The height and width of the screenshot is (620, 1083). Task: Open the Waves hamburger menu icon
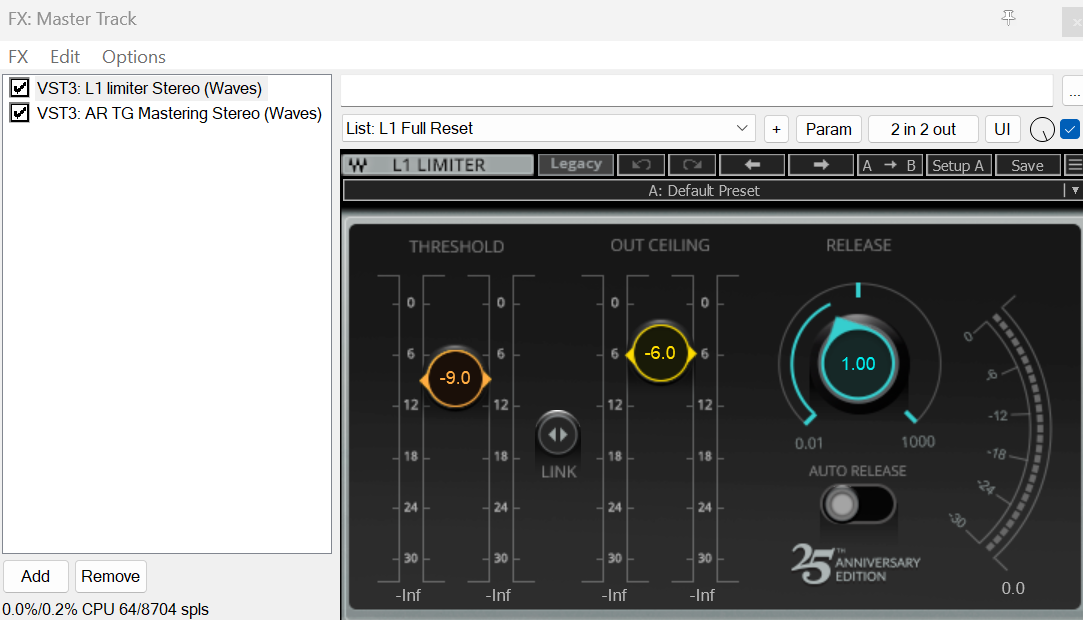[1074, 165]
